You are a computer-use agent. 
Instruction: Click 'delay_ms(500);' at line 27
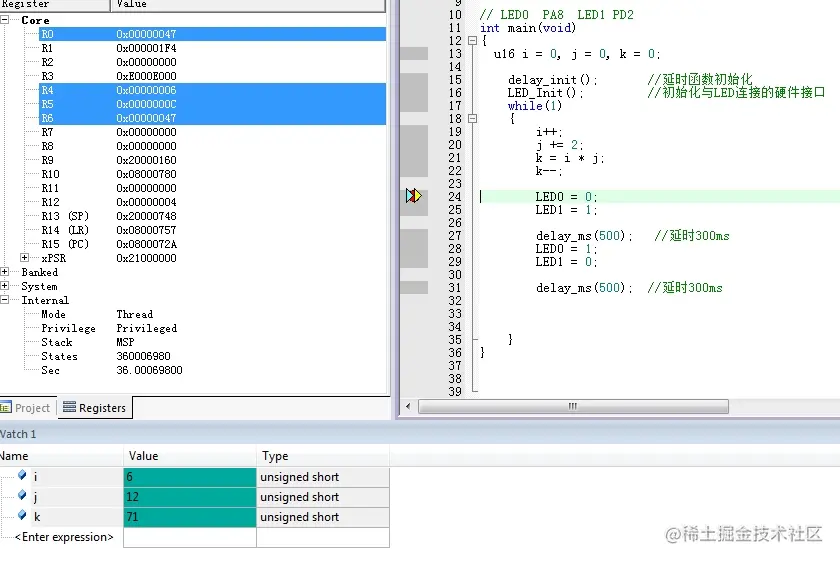[x=584, y=236]
